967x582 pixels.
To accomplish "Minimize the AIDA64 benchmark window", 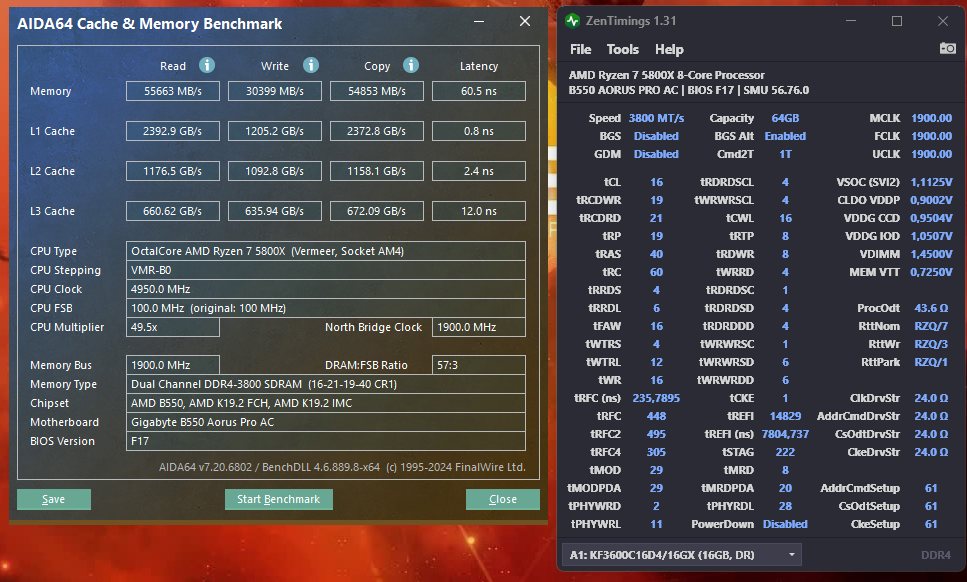I will pyautogui.click(x=479, y=22).
